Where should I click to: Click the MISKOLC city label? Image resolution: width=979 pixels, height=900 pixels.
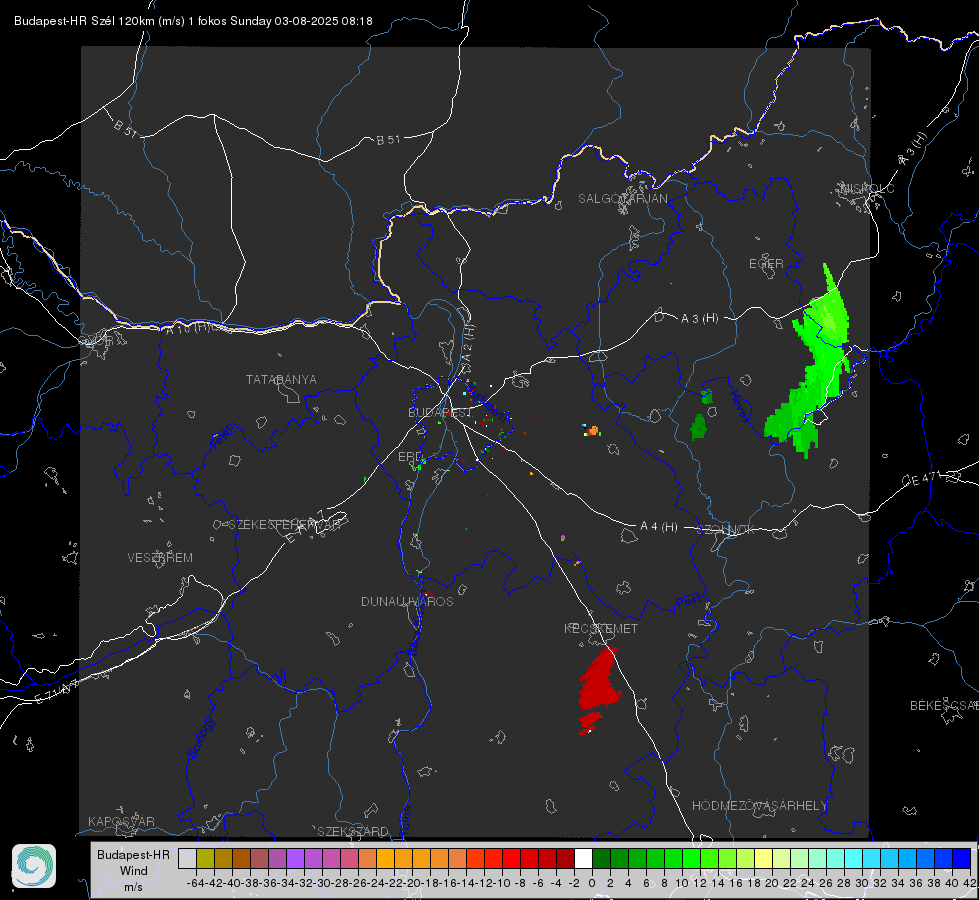point(867,188)
